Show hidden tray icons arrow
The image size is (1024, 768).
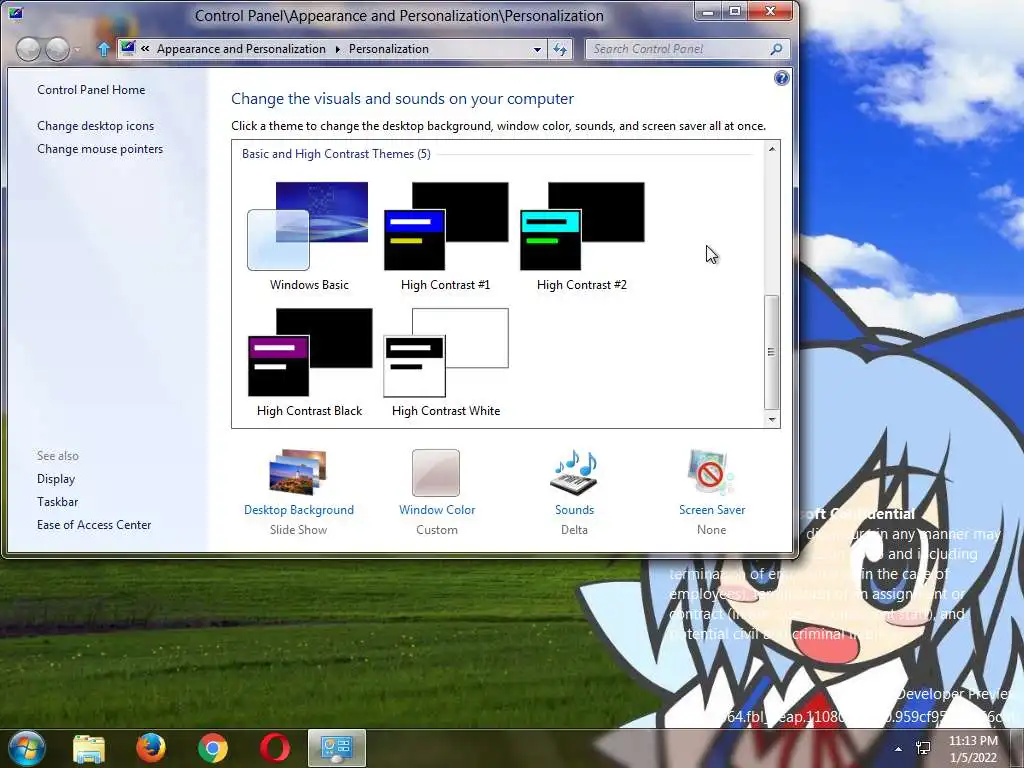(899, 749)
